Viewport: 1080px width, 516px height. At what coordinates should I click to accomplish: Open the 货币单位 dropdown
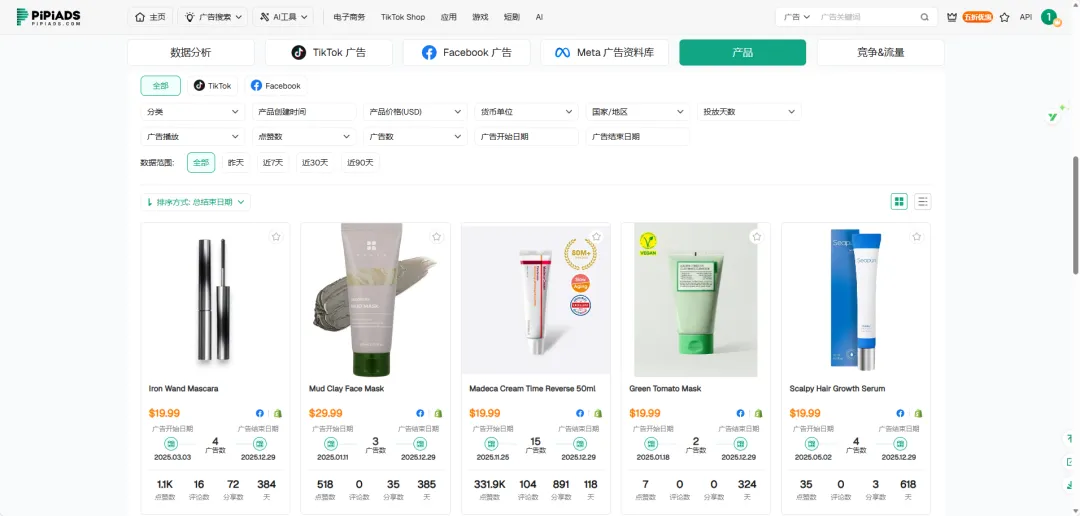(526, 112)
